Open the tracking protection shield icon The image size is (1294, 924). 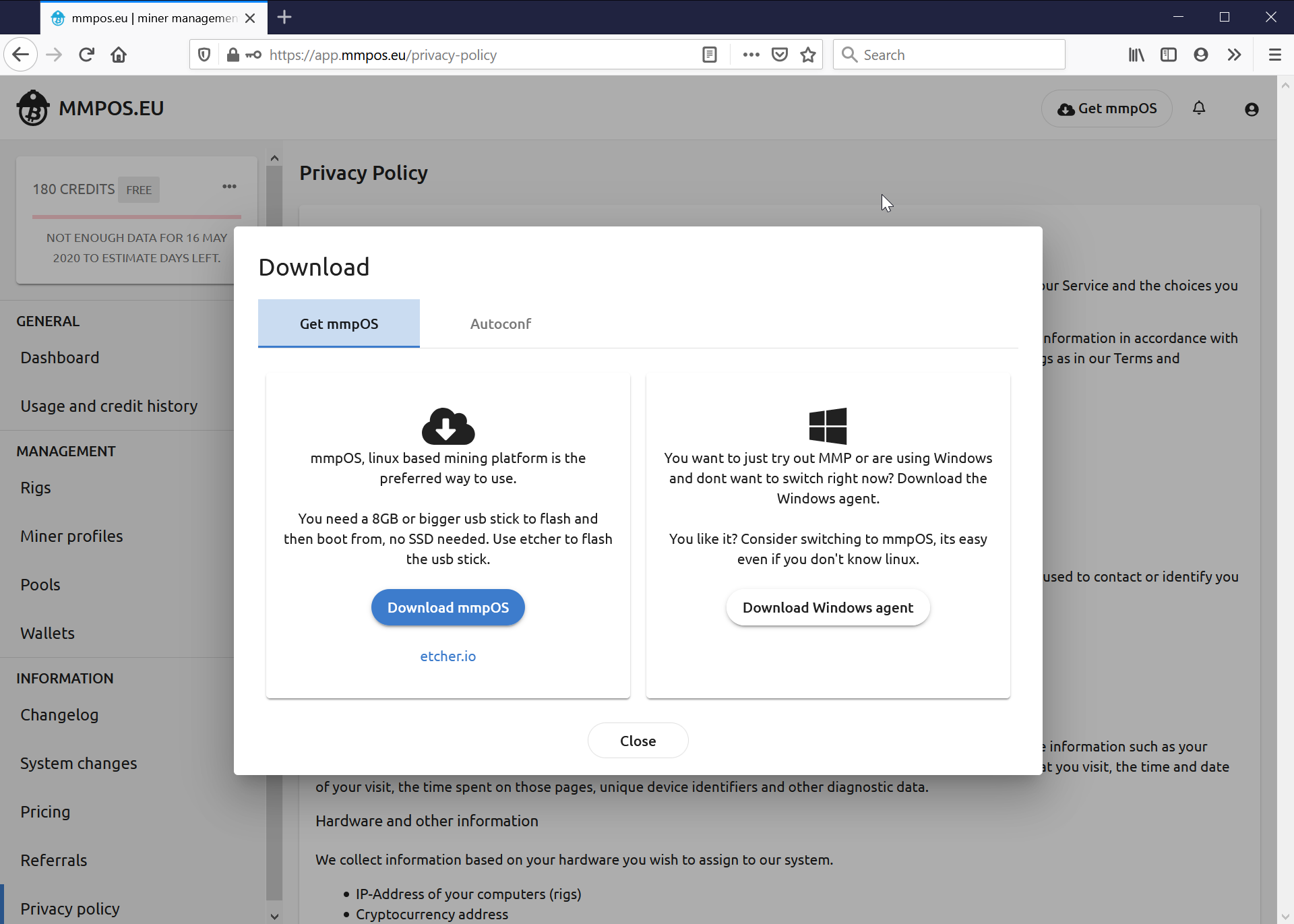tap(204, 55)
